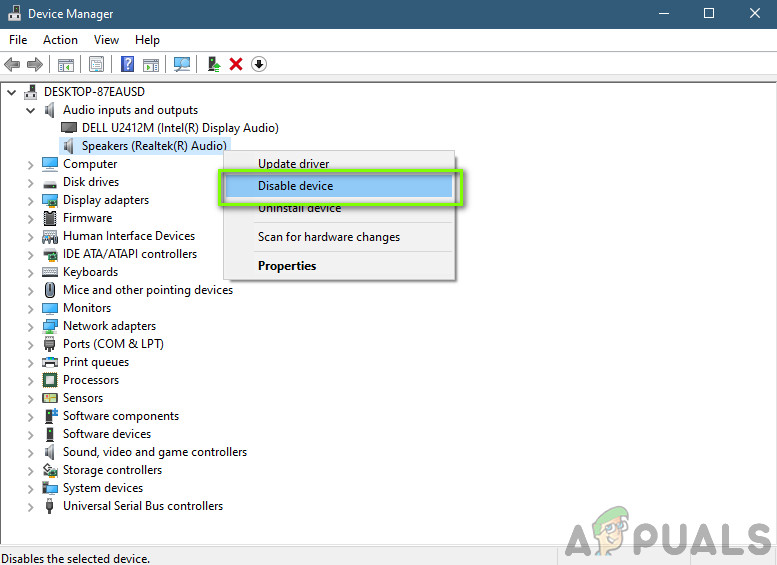Expand the Ports (COM & LPT) category
This screenshot has width=777, height=565.
[31, 345]
